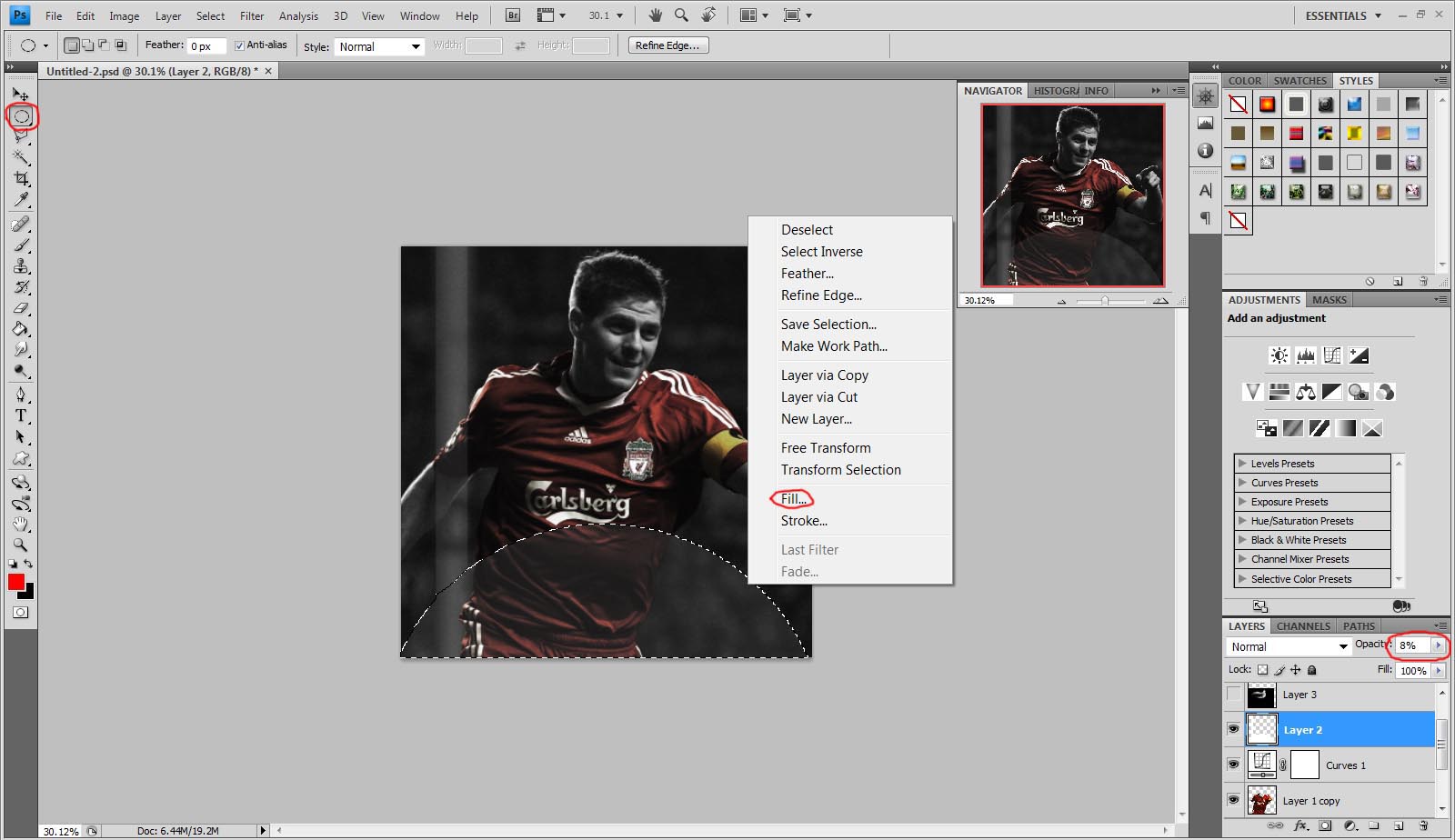1455x840 pixels.
Task: Select the Elliptical Marquee tool
Action: point(22,116)
